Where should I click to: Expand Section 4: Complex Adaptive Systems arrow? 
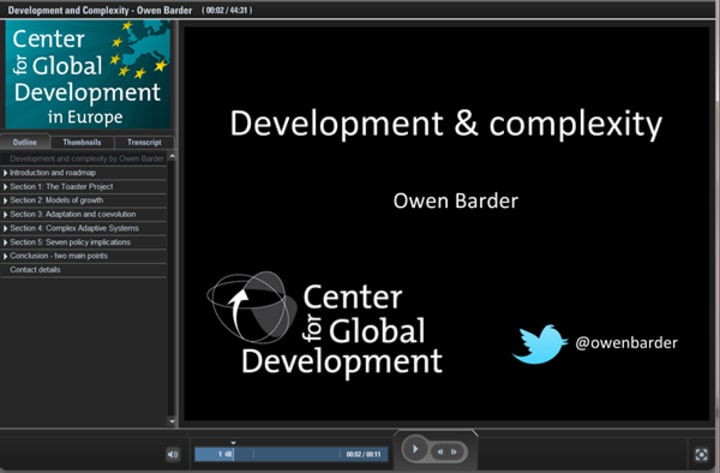(5, 228)
